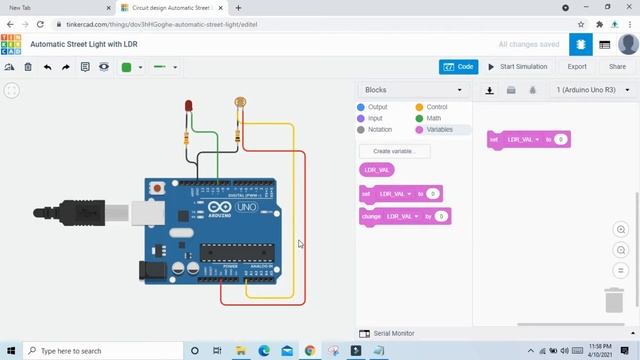Select the Notation block category
Image resolution: width=640 pixels, height=360 pixels.
(x=375, y=130)
